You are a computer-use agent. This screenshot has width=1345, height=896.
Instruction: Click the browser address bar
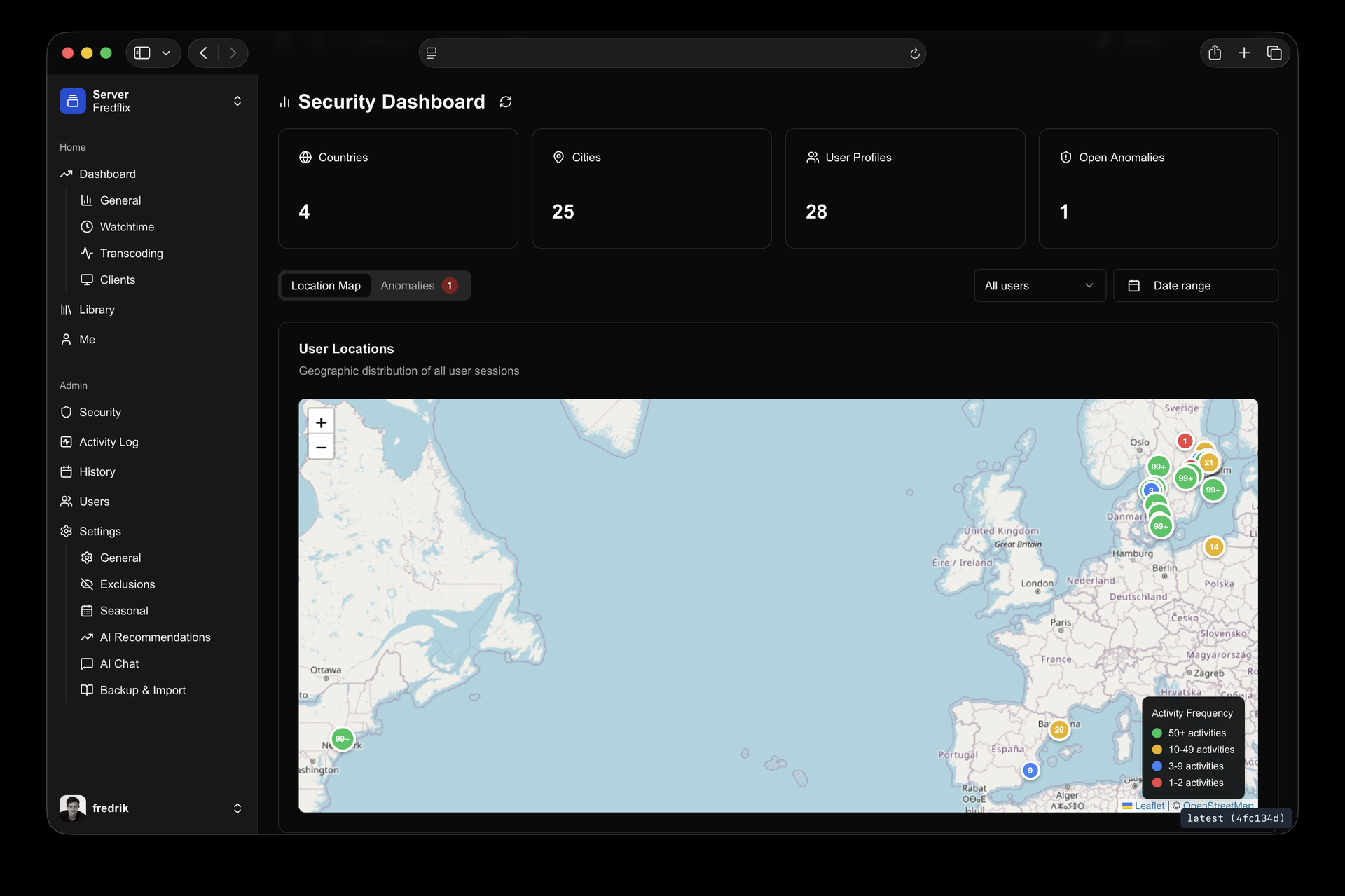[x=672, y=53]
